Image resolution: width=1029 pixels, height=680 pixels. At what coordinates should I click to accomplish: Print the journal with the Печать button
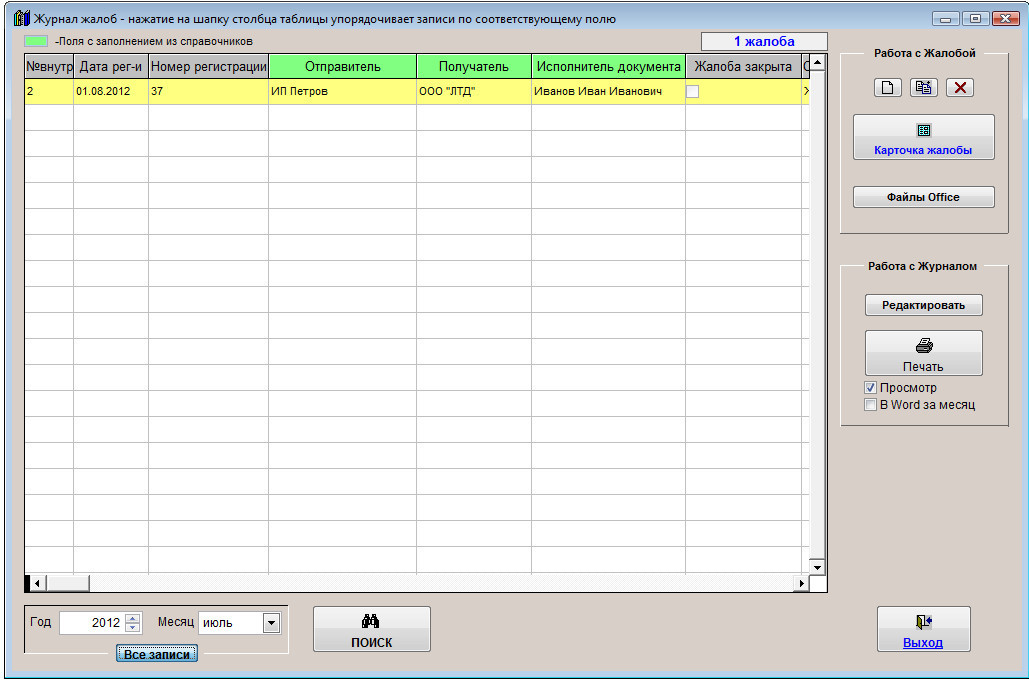point(923,353)
